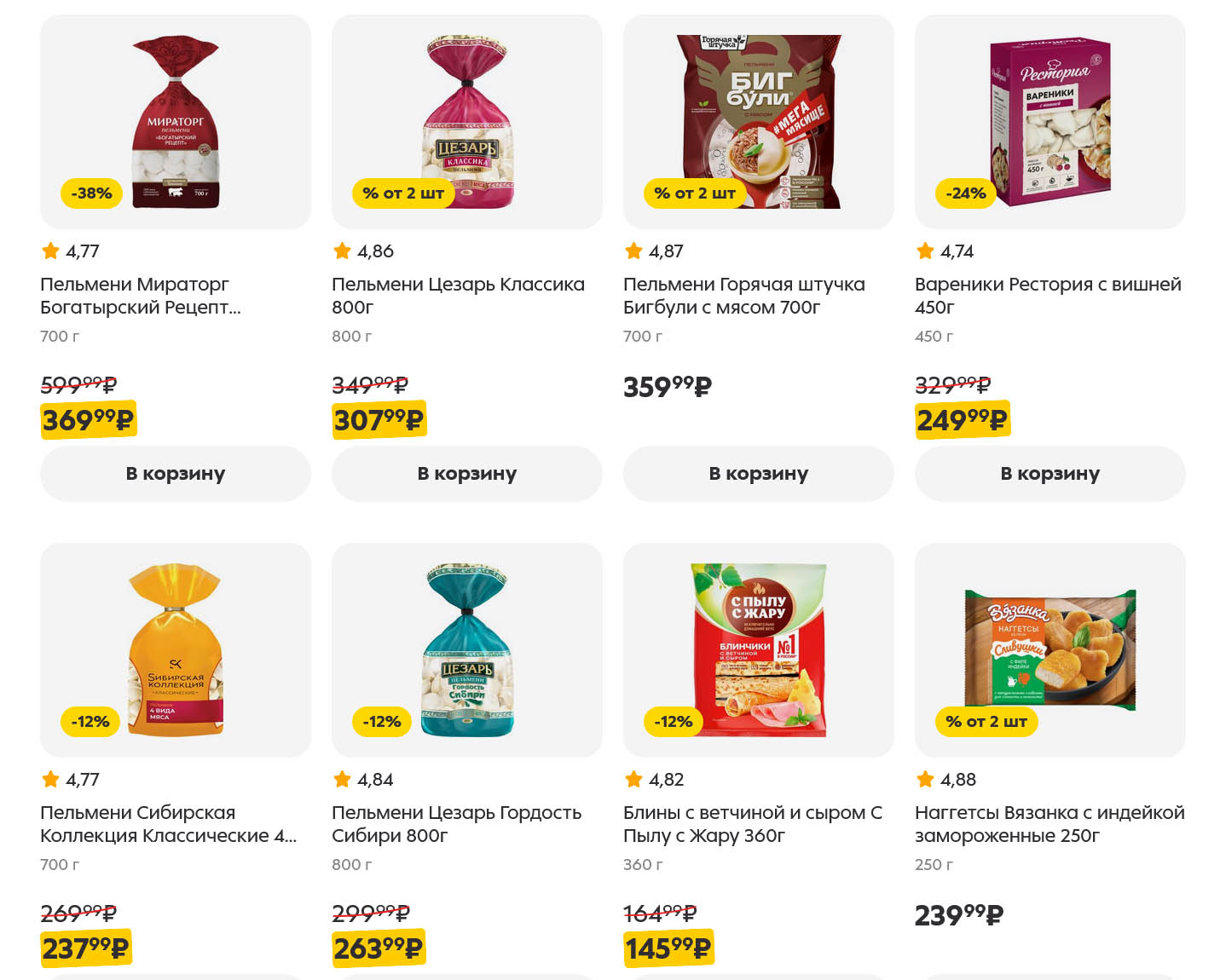The height and width of the screenshot is (980, 1220).
Task: Add Мираторг Богатырский Рецепт pelmeni to cart
Action: tap(175, 474)
